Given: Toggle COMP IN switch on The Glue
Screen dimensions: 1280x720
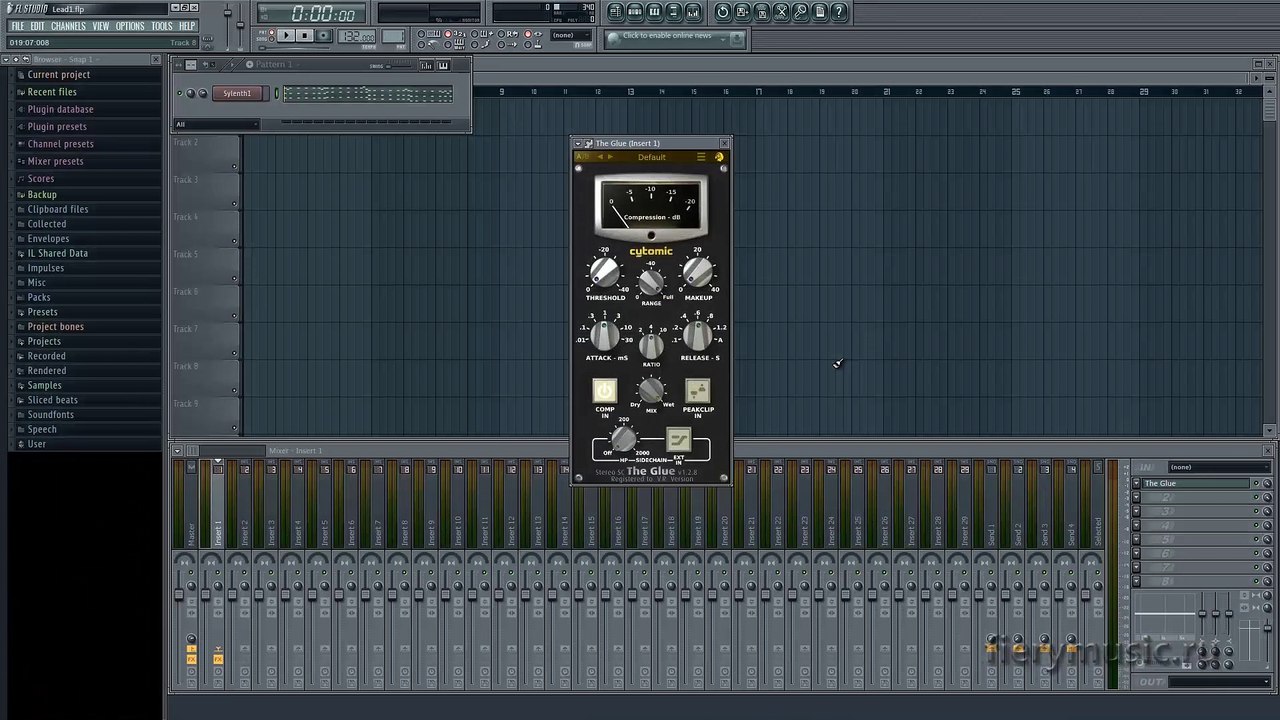Looking at the screenshot, I should (x=605, y=390).
